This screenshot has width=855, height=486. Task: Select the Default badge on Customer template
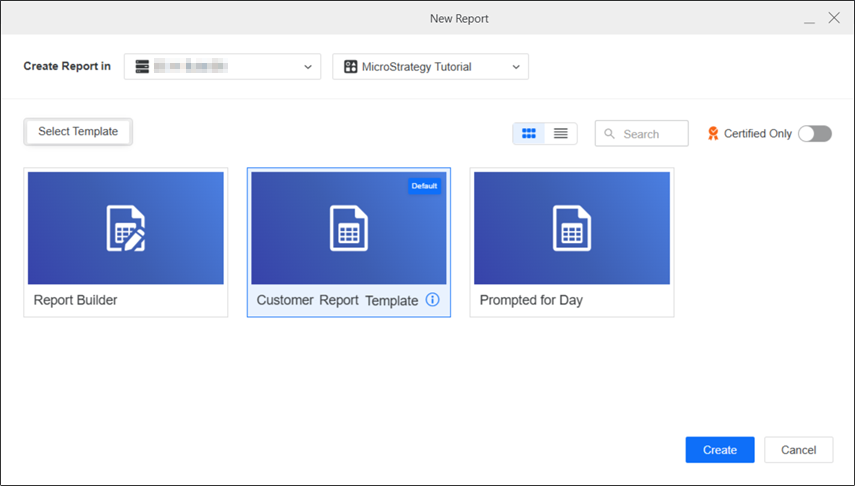coord(424,186)
